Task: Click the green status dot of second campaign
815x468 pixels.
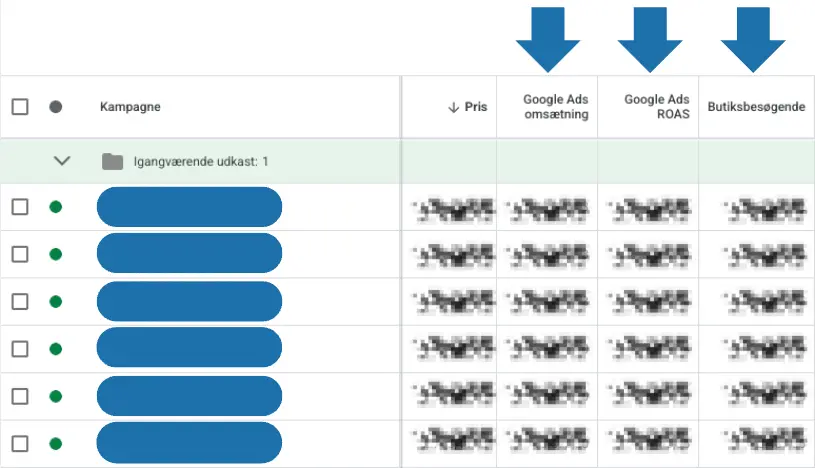Action: (56, 254)
